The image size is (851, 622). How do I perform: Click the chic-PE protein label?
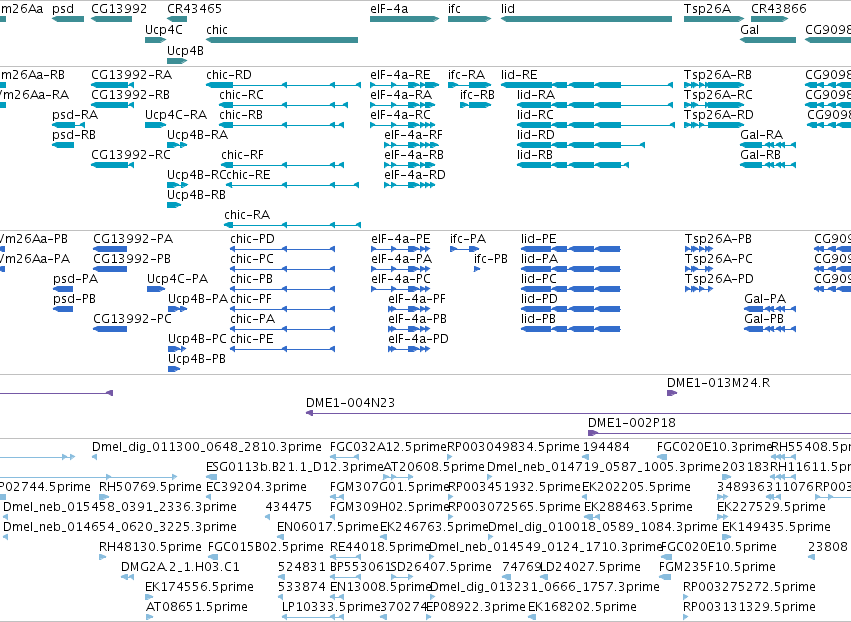[251, 339]
